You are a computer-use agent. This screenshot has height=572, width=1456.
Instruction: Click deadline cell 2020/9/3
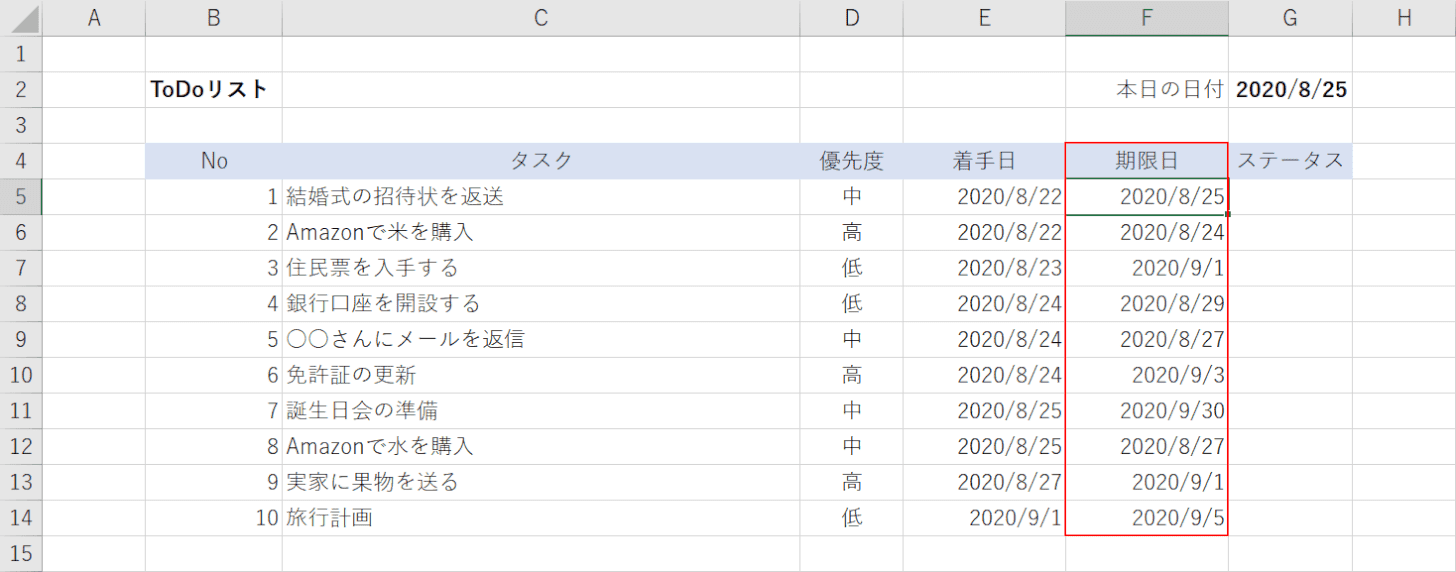click(1147, 376)
